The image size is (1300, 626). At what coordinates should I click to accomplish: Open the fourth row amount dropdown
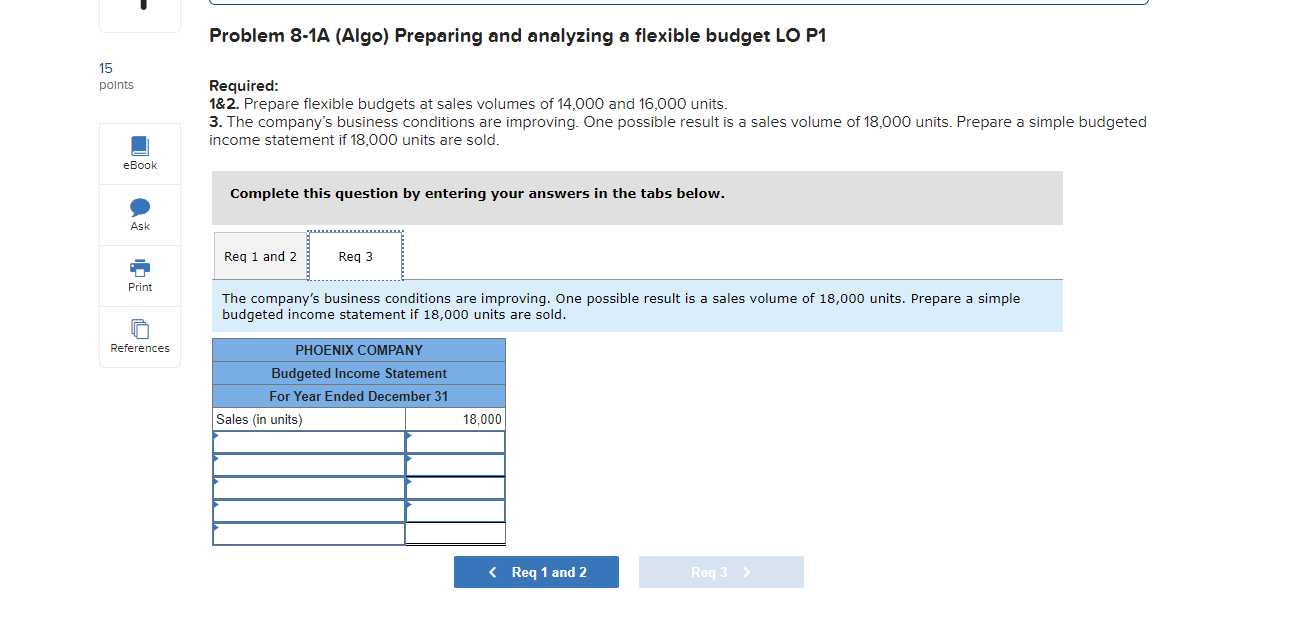408,510
